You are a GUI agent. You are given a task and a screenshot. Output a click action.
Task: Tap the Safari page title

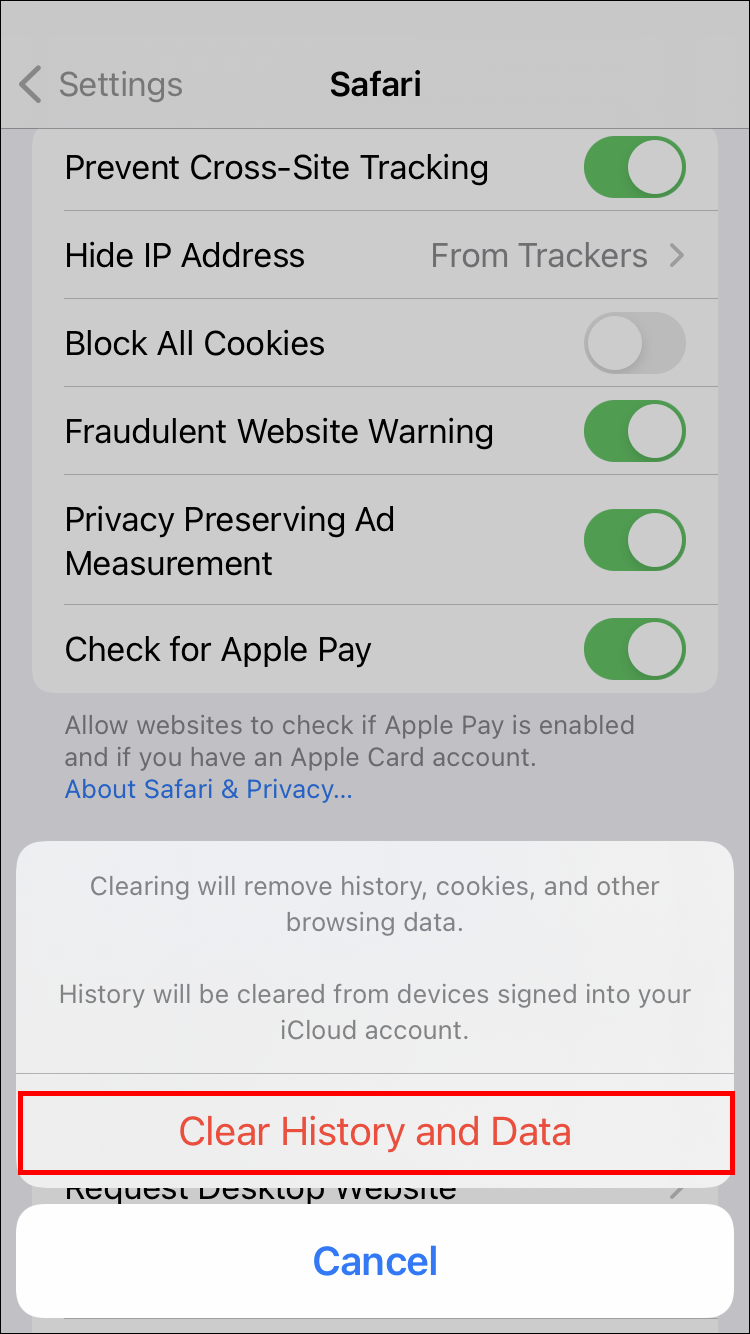[375, 84]
